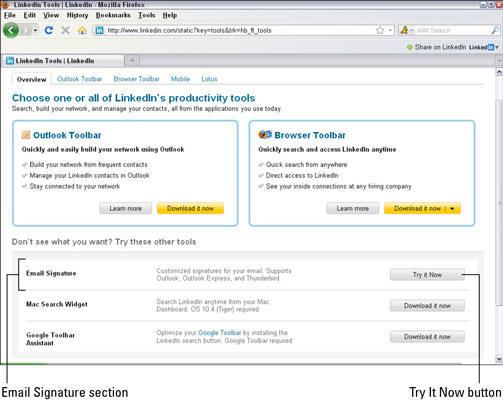
Task: Click the Outlook Toolbar heading icon
Action: [x=26, y=135]
